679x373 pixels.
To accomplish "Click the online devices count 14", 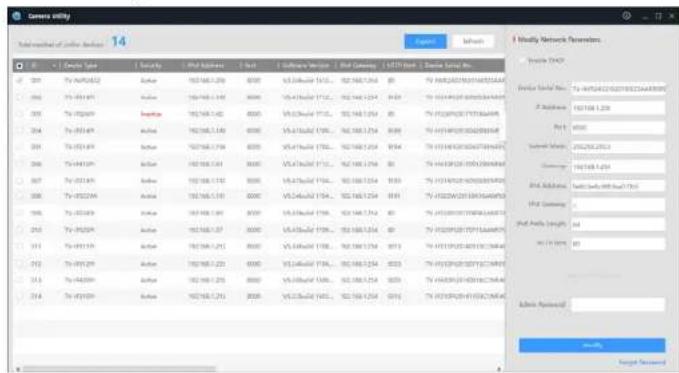I will 119,42.
